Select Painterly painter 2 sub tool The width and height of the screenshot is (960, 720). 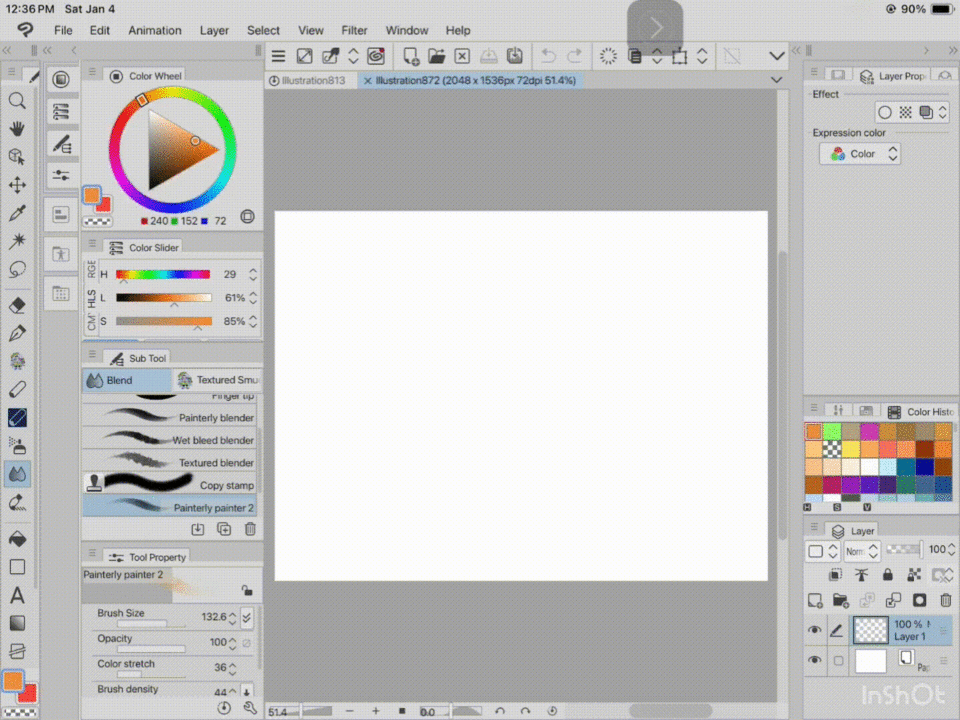click(169, 508)
